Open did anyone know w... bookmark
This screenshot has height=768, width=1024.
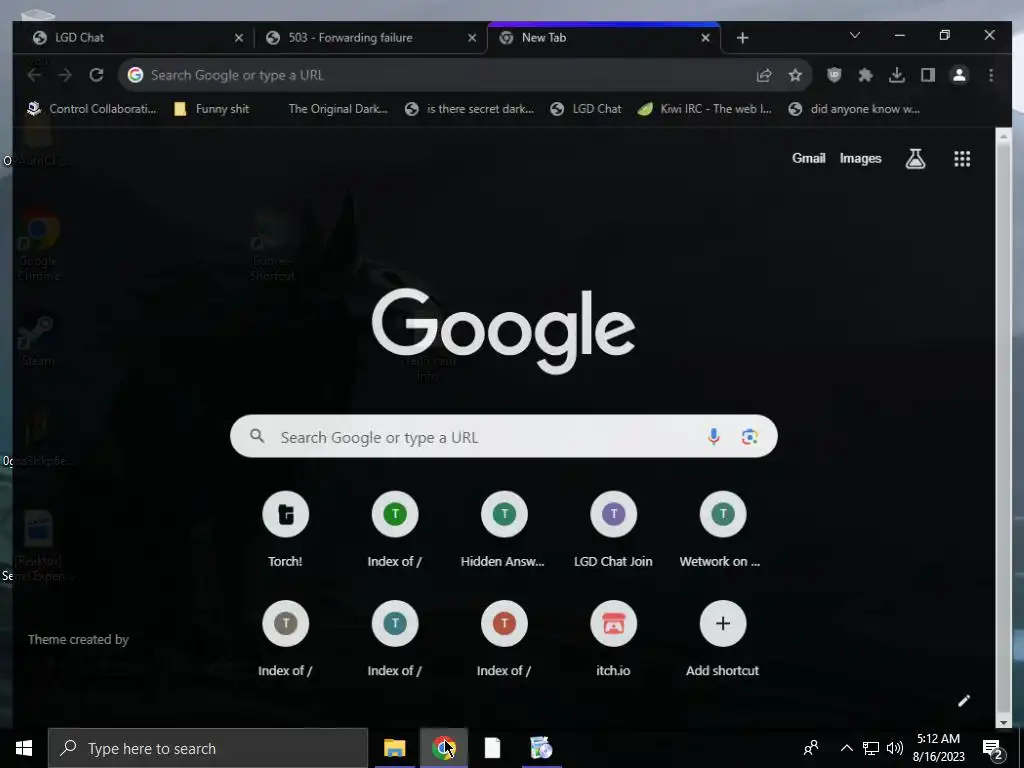coord(854,109)
